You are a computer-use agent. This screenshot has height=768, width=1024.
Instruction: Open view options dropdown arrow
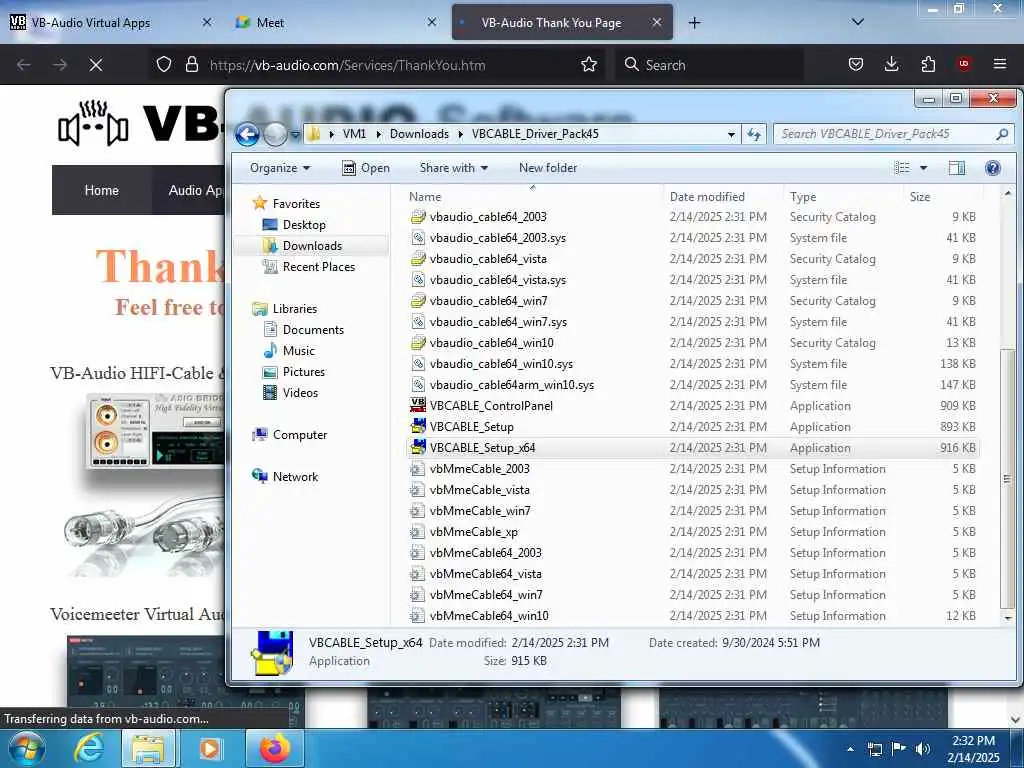point(923,168)
